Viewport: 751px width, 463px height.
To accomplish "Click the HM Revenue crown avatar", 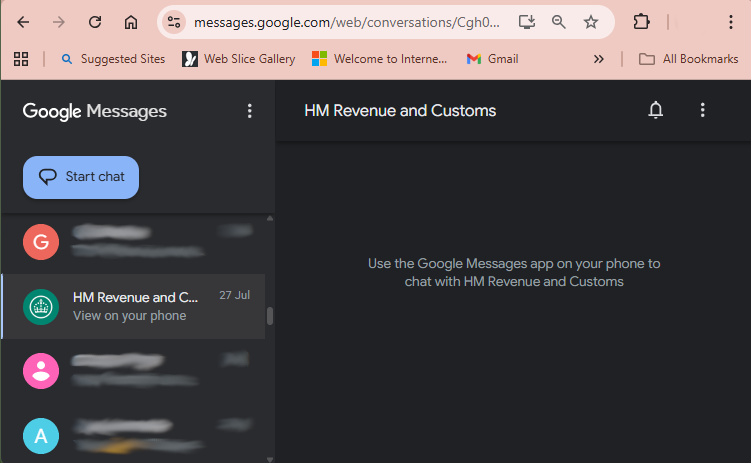I will coord(41,306).
